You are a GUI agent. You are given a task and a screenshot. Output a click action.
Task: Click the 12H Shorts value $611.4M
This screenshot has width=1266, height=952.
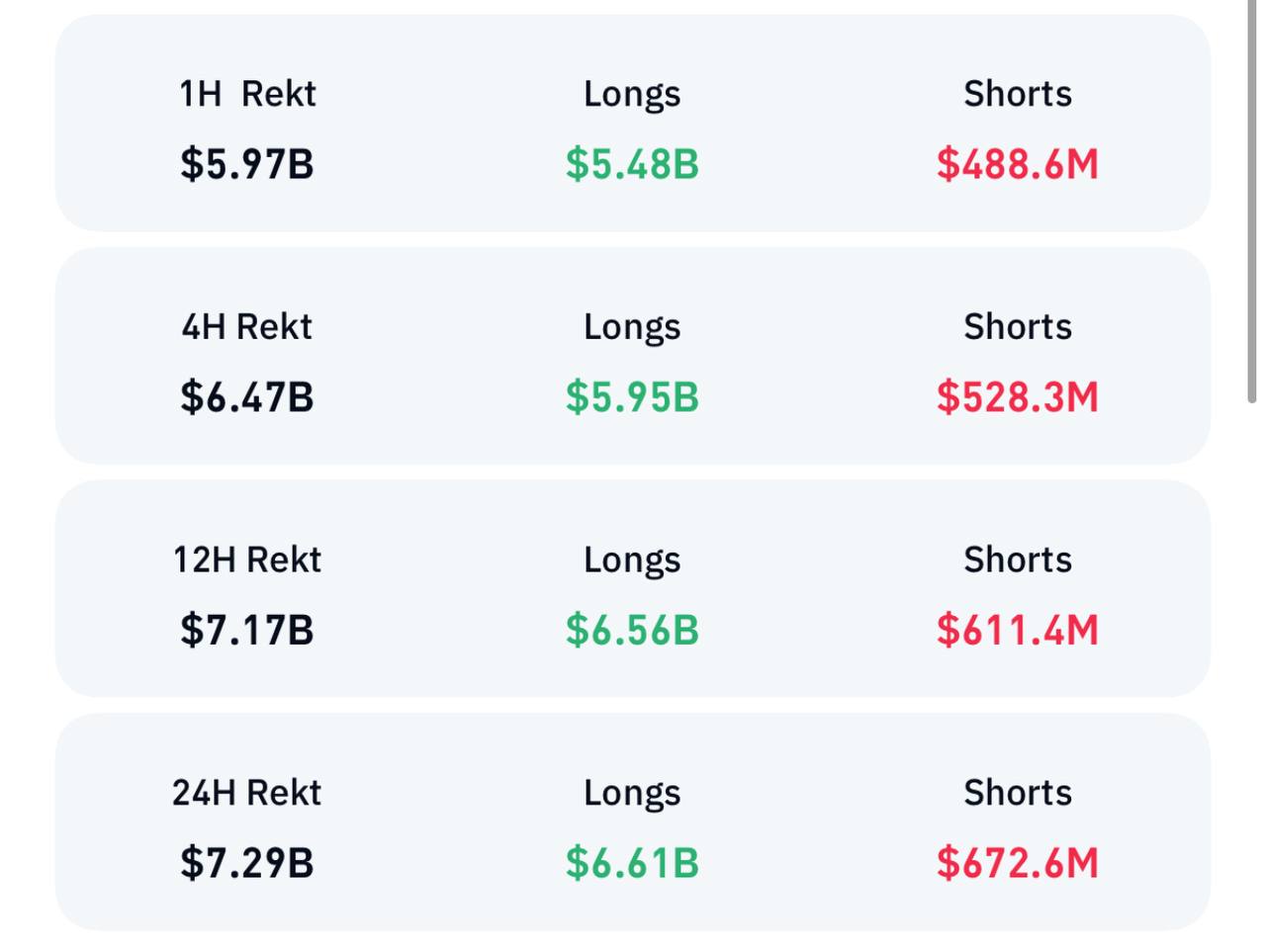pyautogui.click(x=1017, y=631)
